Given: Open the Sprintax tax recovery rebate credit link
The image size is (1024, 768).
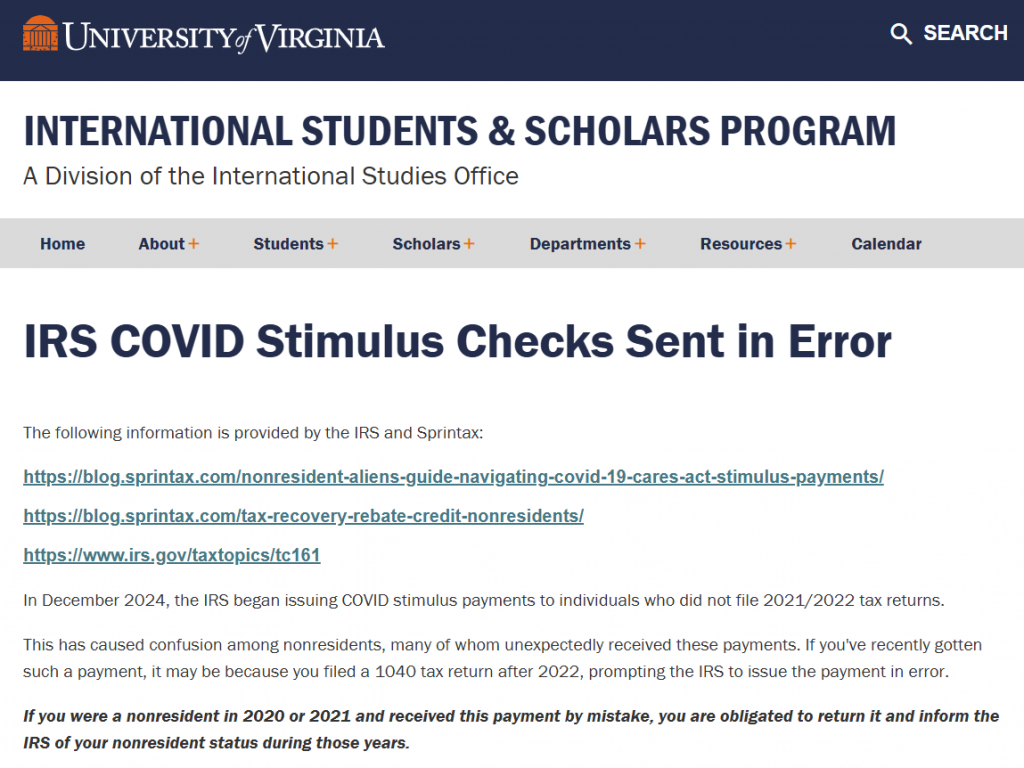Looking at the screenshot, I should (303, 516).
